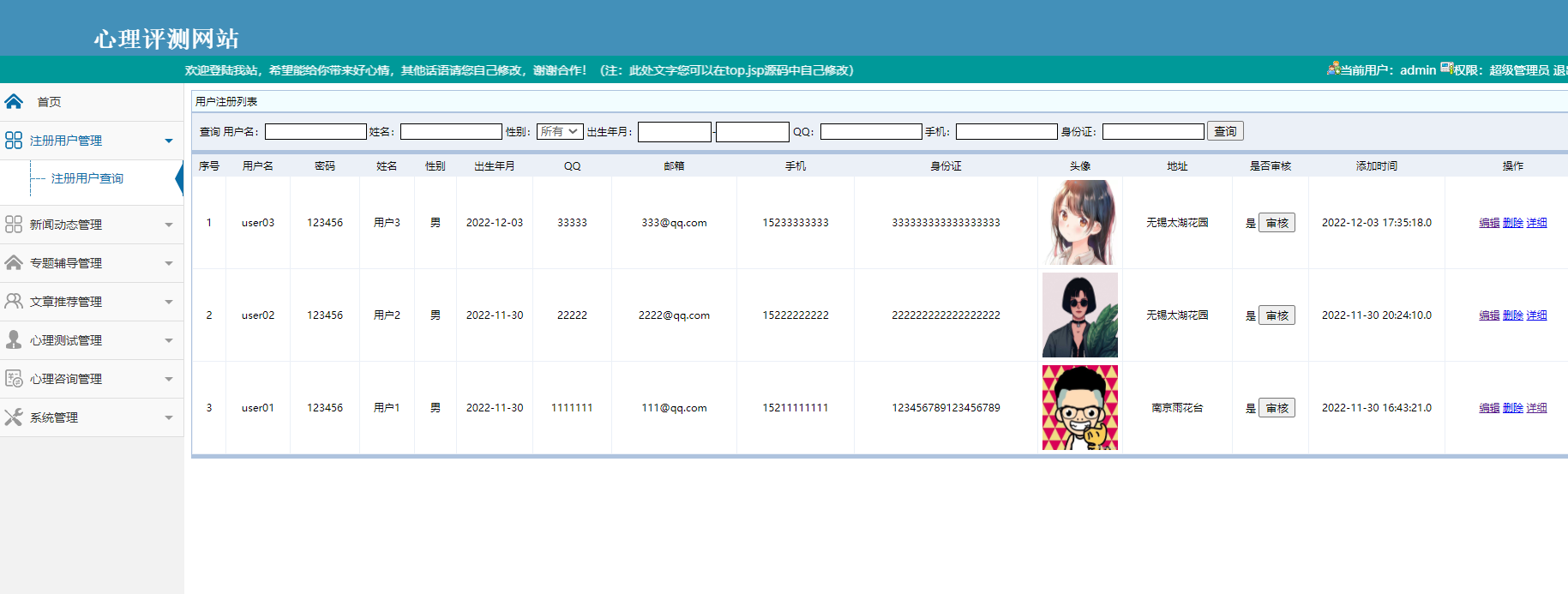Click 删除 link for user03
This screenshot has width=1568, height=594.
pos(1513,223)
